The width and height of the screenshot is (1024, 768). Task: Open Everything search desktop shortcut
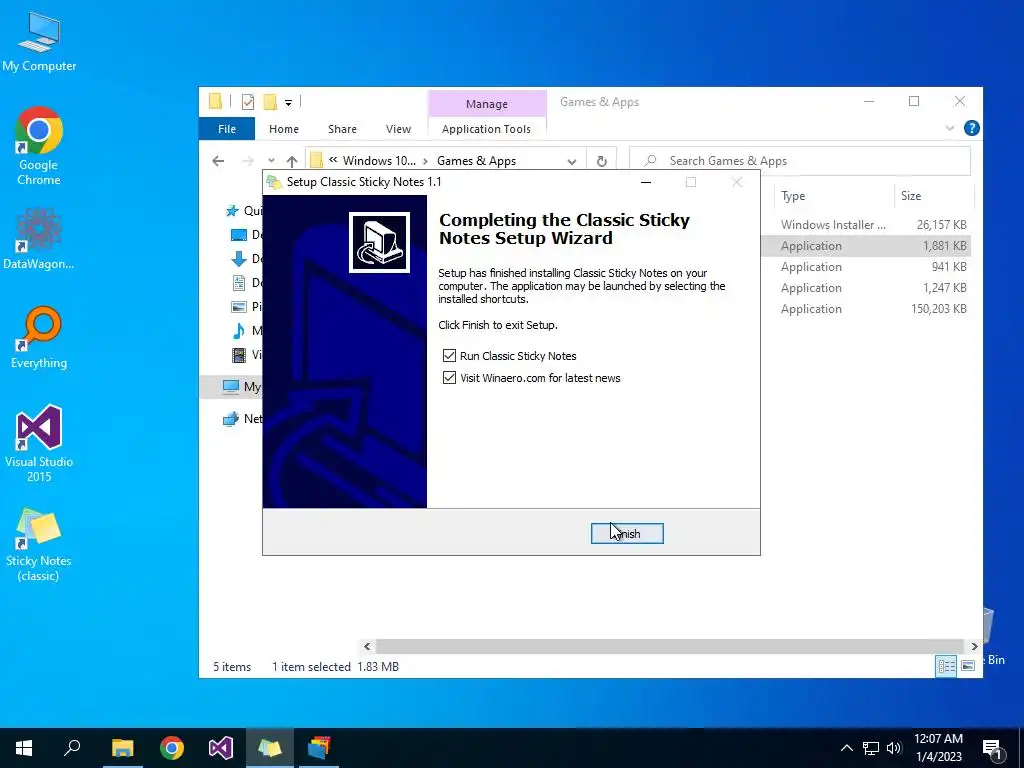(39, 338)
